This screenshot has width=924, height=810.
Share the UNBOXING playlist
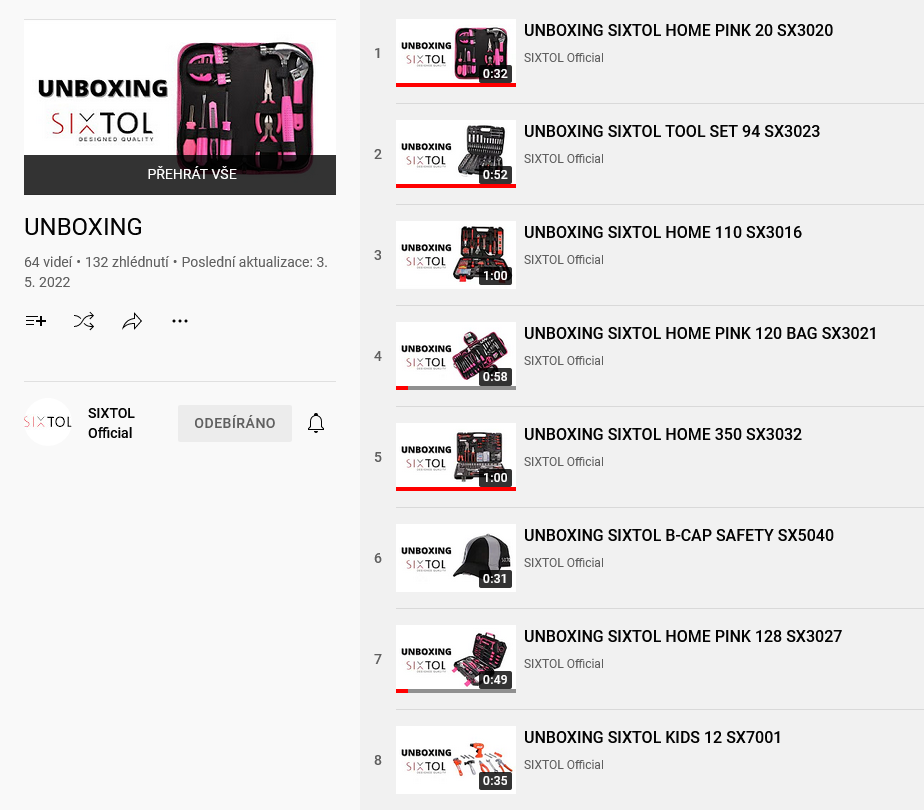coord(132,321)
